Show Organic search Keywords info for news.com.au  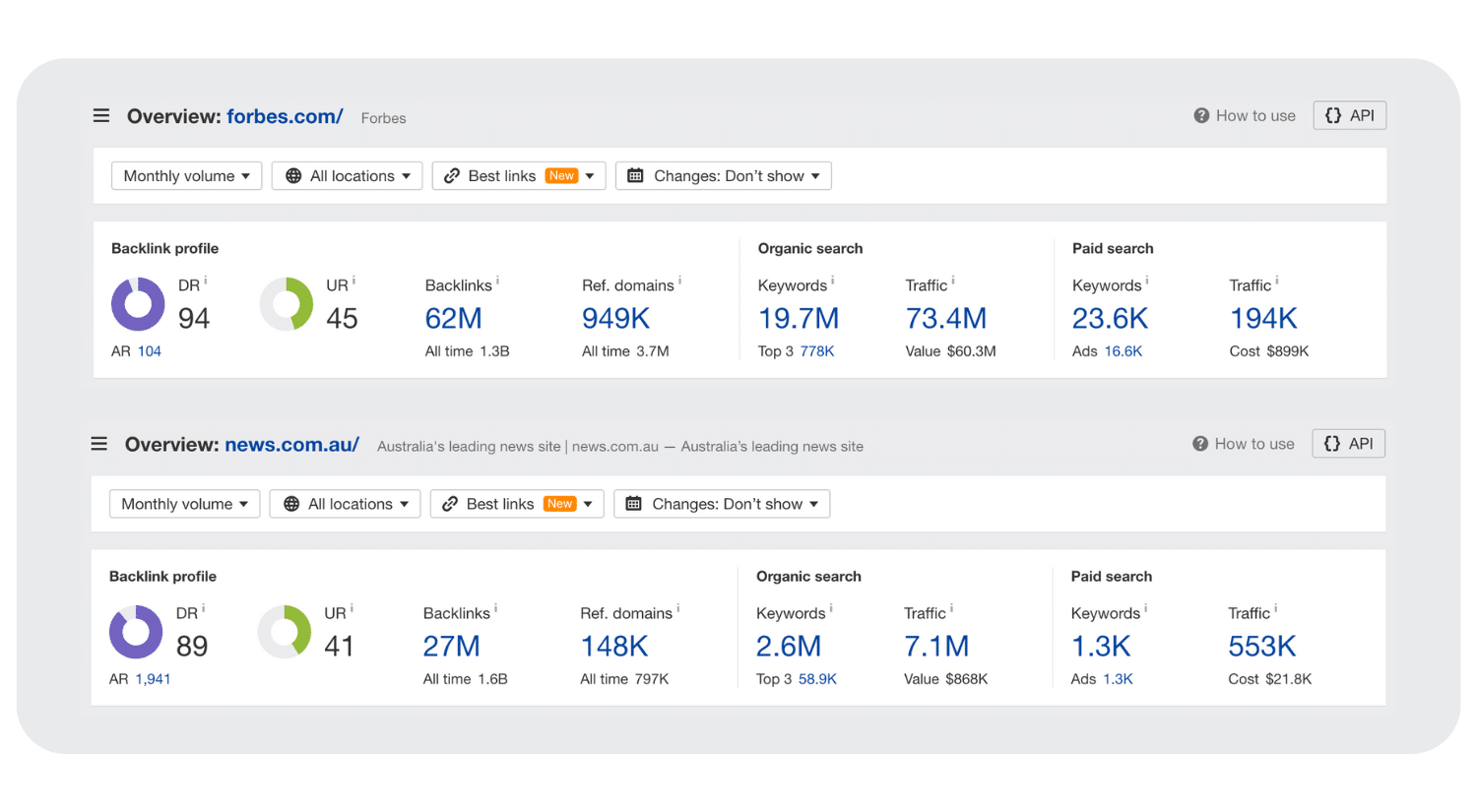[x=831, y=609]
